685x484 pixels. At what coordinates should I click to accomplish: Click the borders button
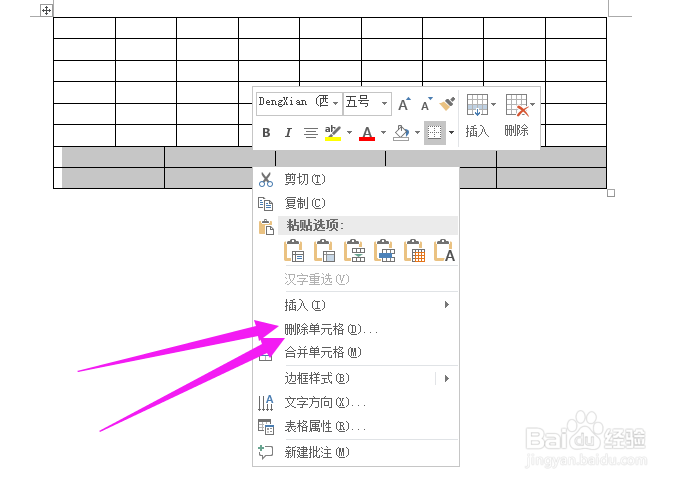point(435,132)
